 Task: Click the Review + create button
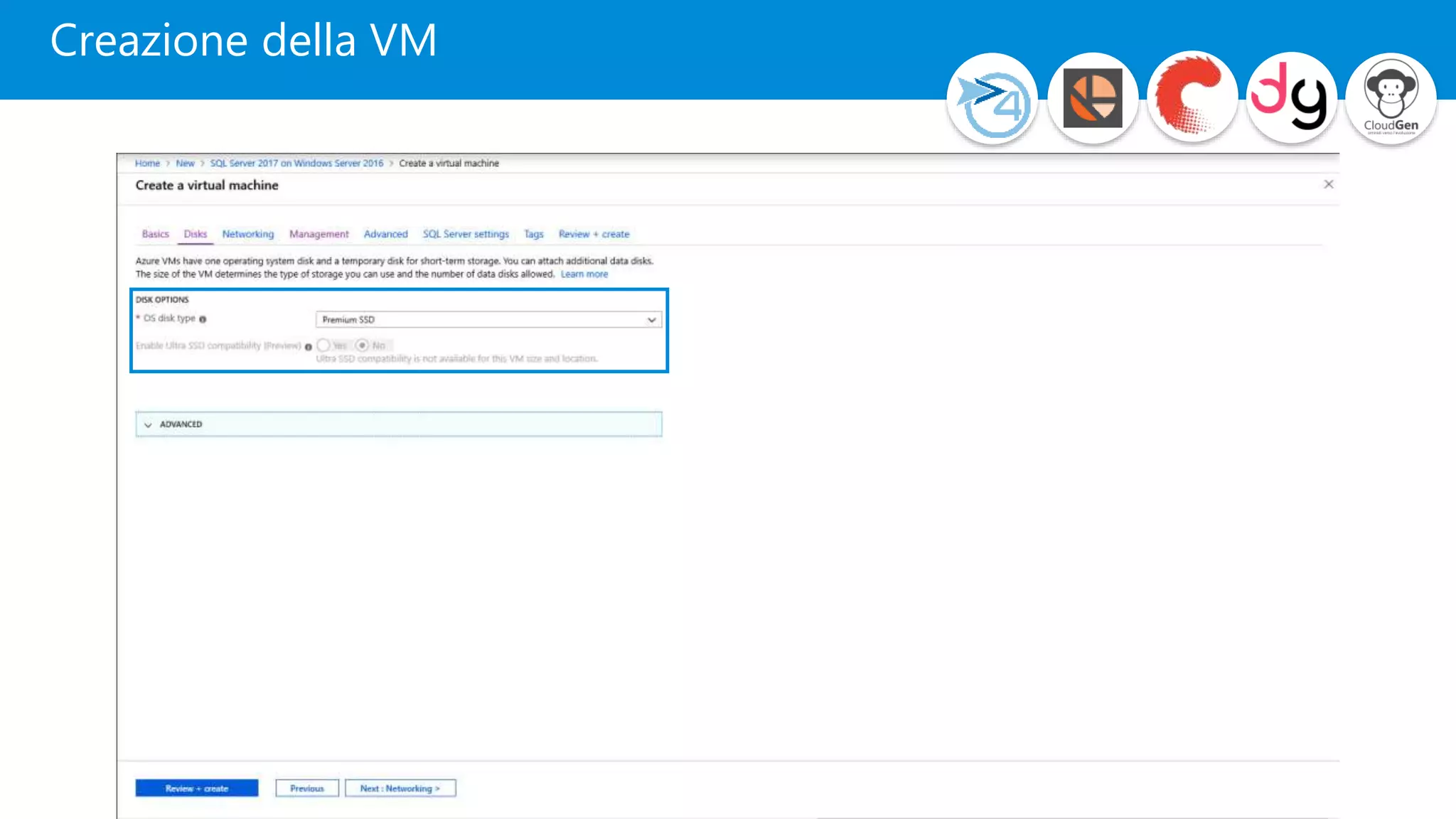(197, 788)
